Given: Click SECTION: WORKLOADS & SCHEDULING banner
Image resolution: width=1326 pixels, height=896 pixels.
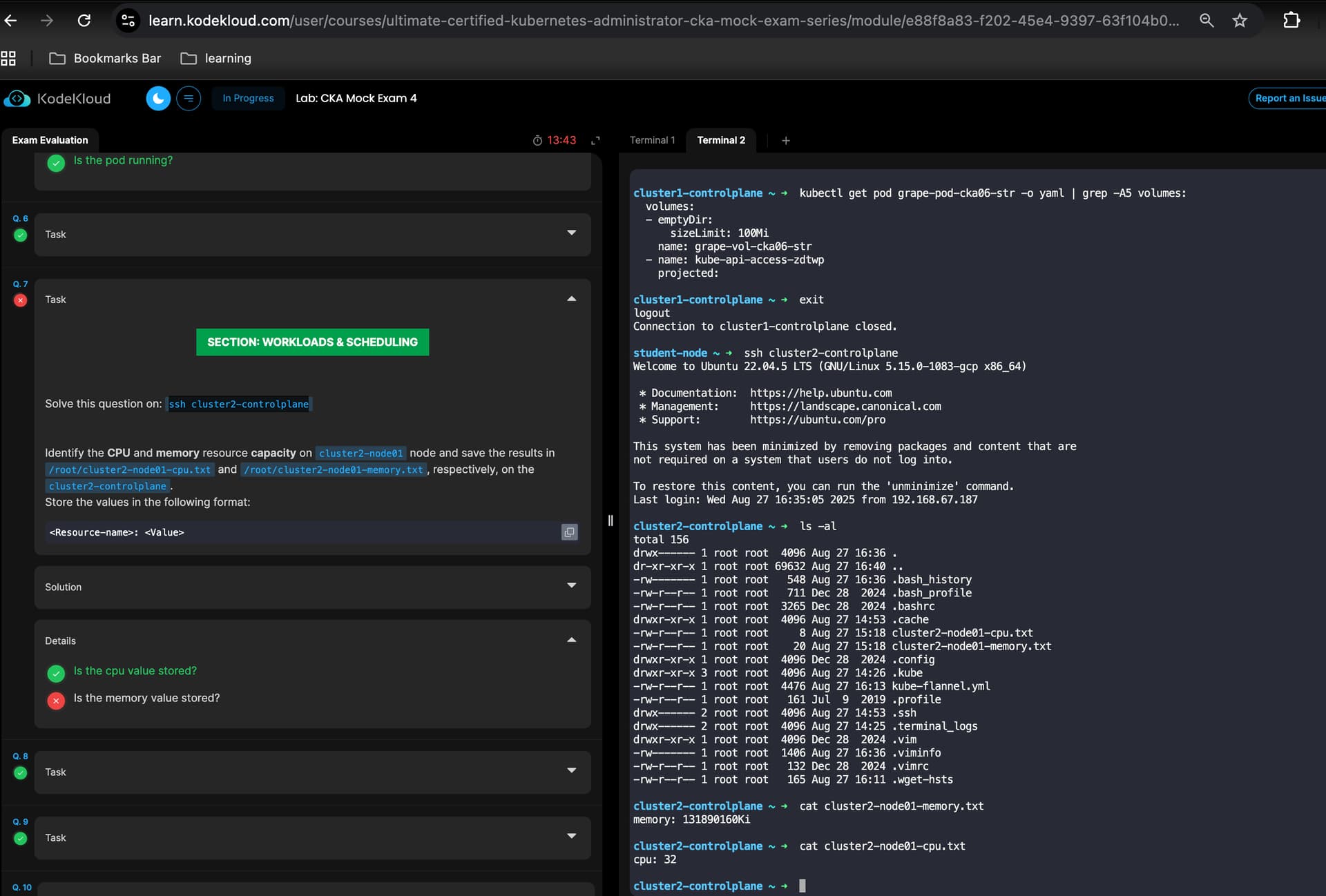Looking at the screenshot, I should 312,342.
